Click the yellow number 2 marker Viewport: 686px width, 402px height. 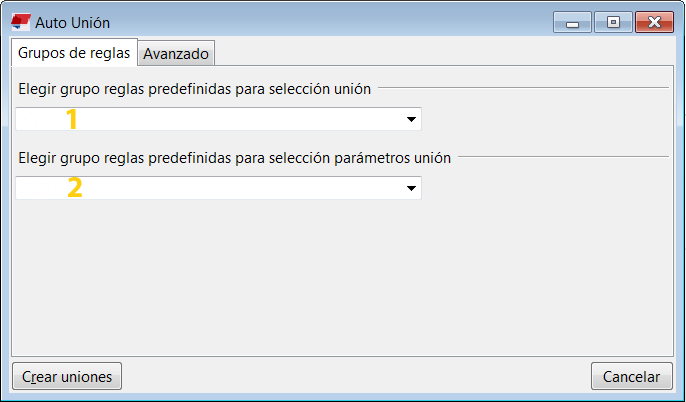[75, 188]
